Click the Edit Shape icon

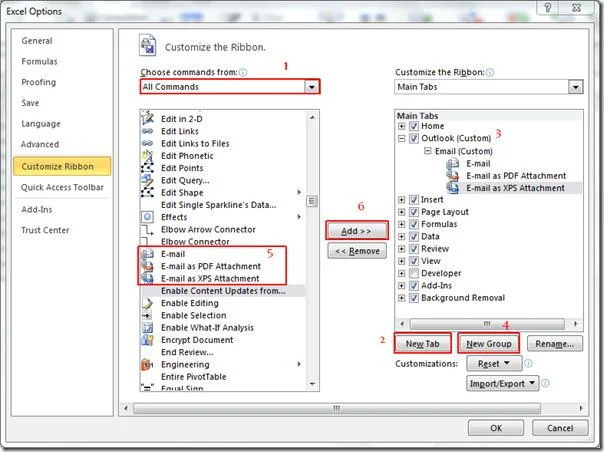(147, 192)
